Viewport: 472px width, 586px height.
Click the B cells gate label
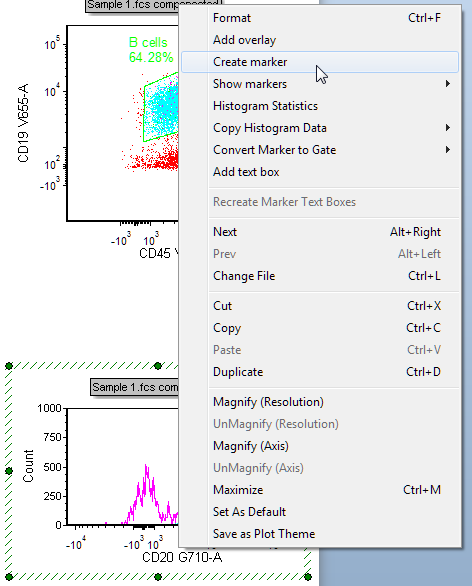click(x=148, y=43)
